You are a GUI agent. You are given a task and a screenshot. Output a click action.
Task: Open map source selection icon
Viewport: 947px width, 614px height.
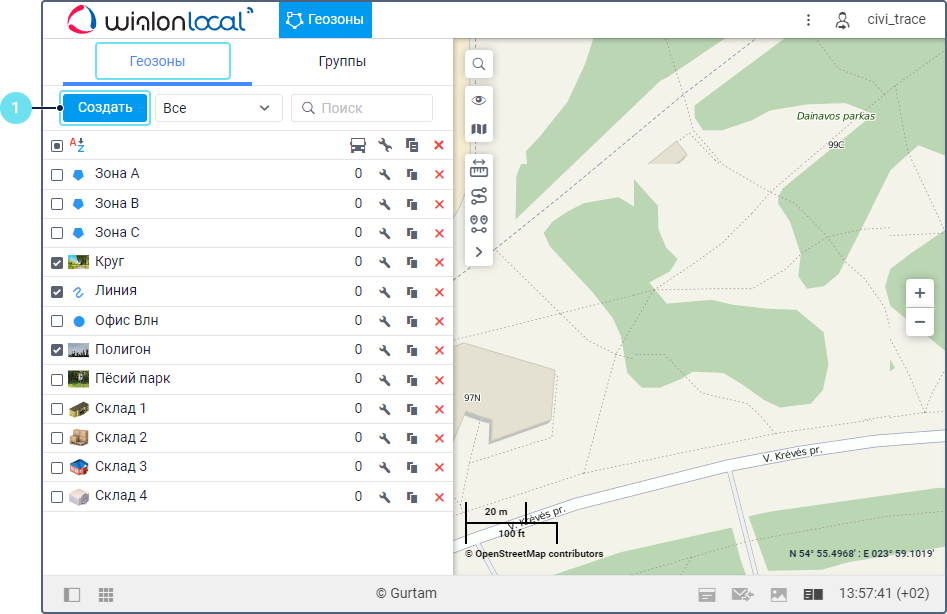pyautogui.click(x=478, y=129)
